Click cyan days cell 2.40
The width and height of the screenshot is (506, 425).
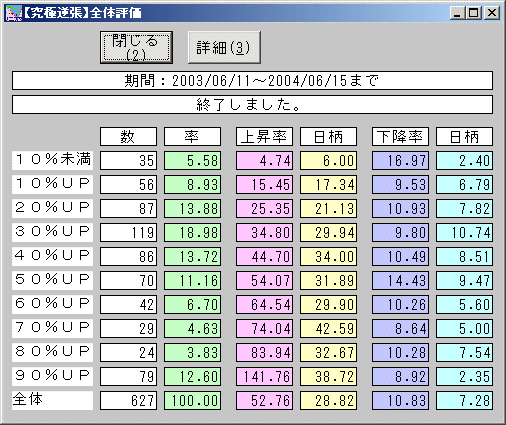(x=464, y=160)
